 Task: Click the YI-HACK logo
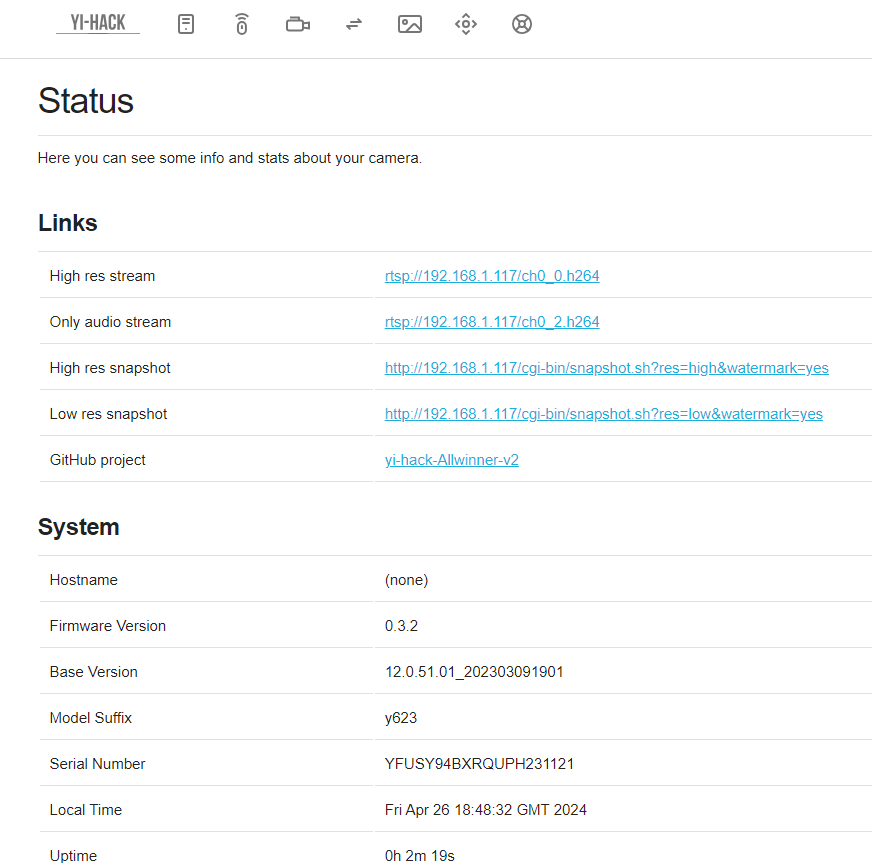[x=98, y=23]
